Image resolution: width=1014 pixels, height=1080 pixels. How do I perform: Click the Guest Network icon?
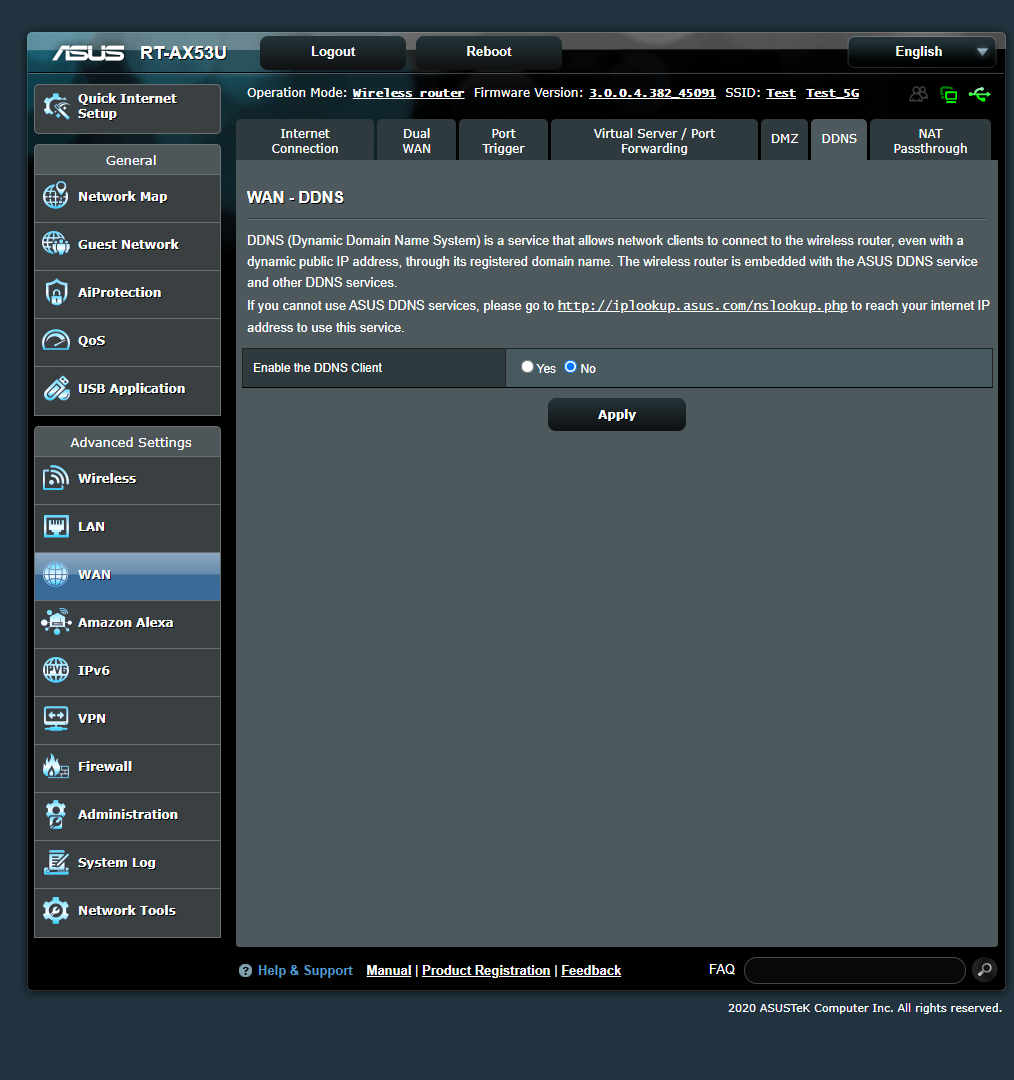pyautogui.click(x=56, y=244)
